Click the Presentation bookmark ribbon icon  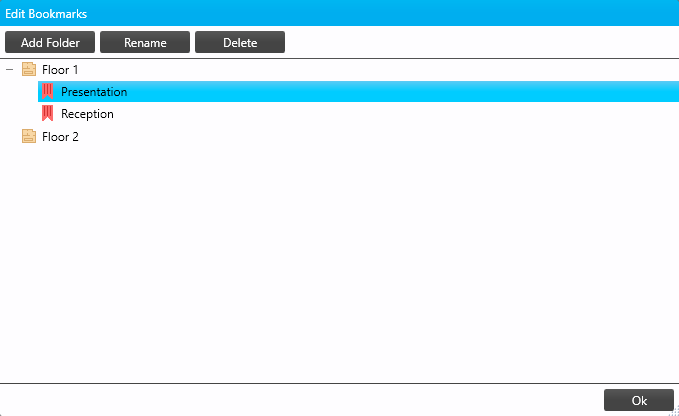[x=47, y=92]
